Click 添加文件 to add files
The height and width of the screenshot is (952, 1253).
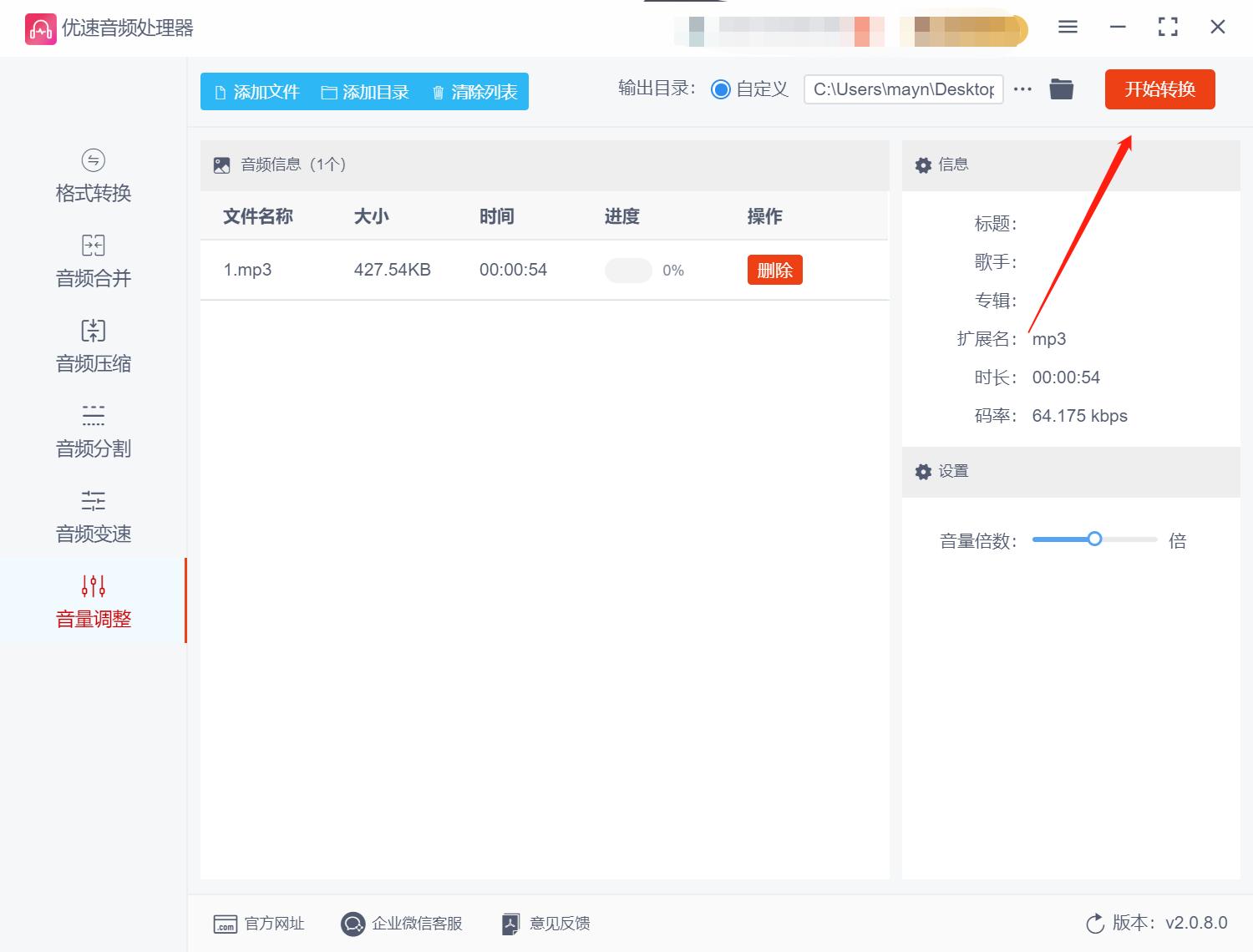[x=255, y=92]
